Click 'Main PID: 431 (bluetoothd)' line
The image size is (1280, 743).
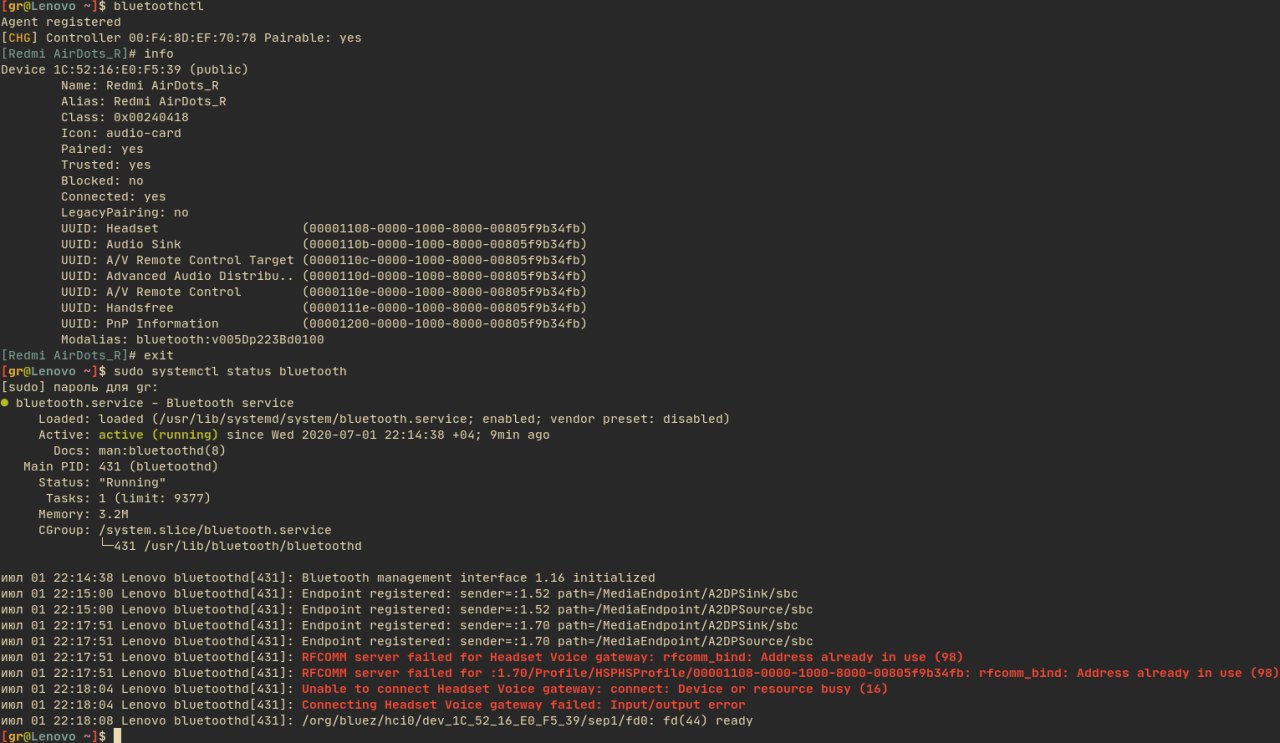tap(121, 466)
